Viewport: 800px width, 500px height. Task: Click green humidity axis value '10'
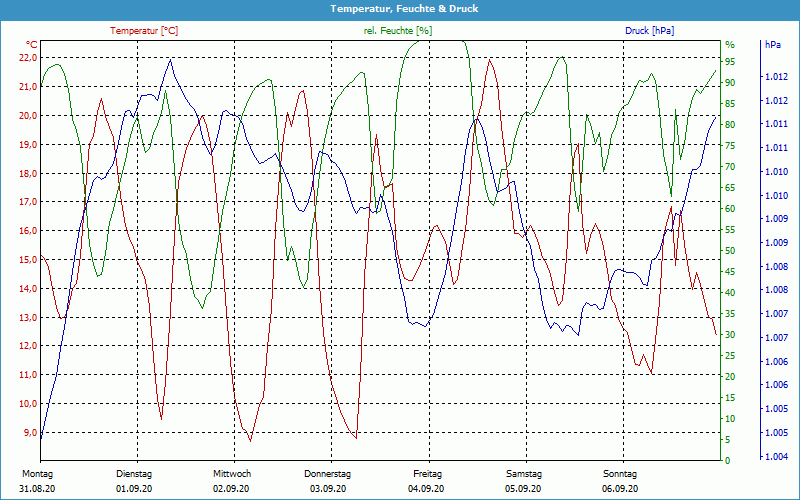click(x=730, y=418)
